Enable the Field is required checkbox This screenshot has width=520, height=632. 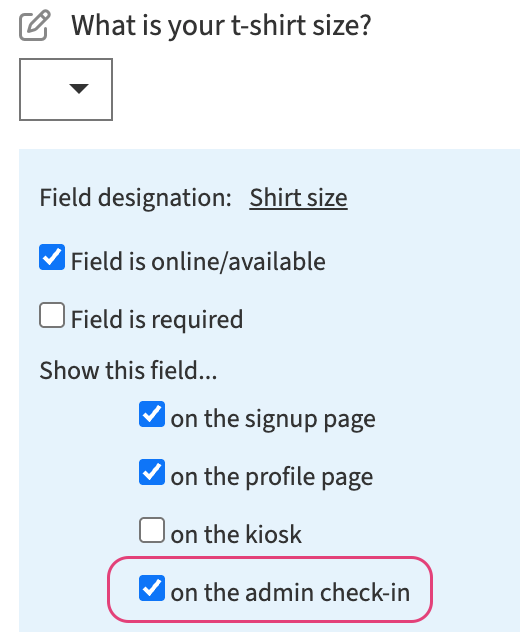[x=52, y=315]
